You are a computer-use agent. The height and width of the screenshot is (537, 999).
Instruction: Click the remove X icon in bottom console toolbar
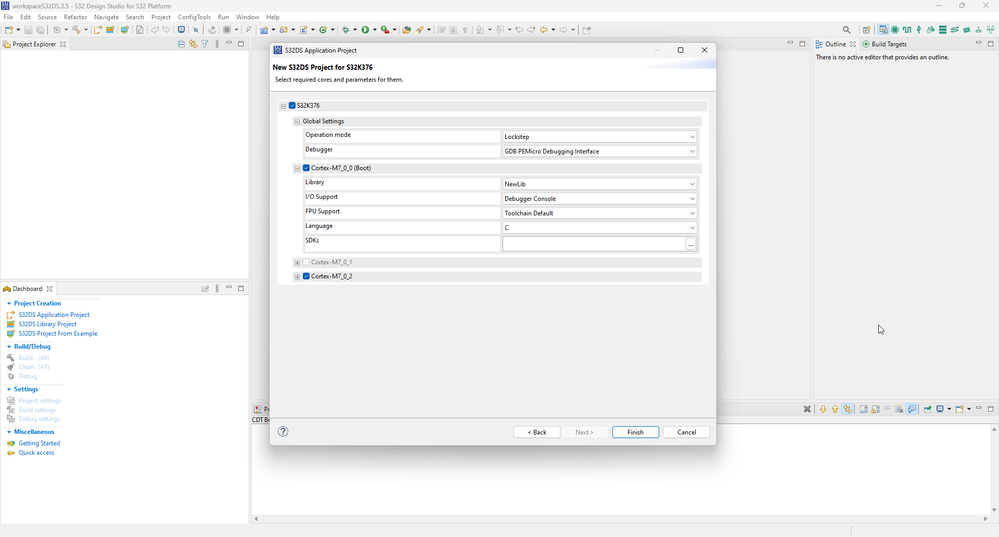[807, 409]
